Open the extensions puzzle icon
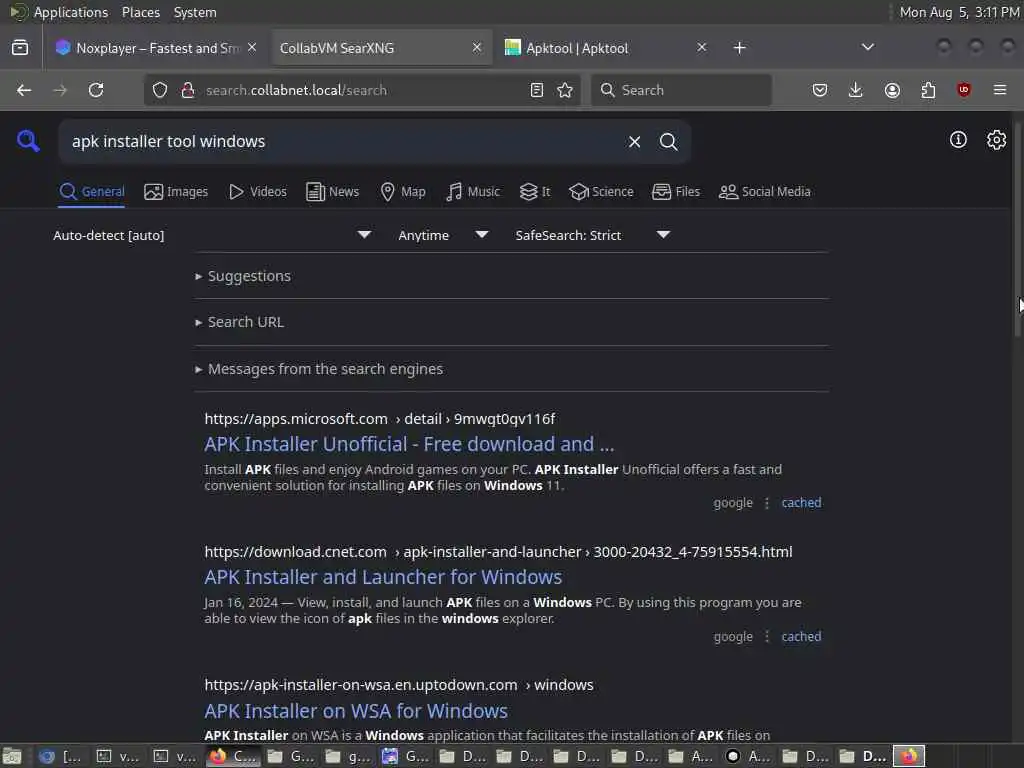Viewport: 1024px width, 768px height. pos(928,90)
